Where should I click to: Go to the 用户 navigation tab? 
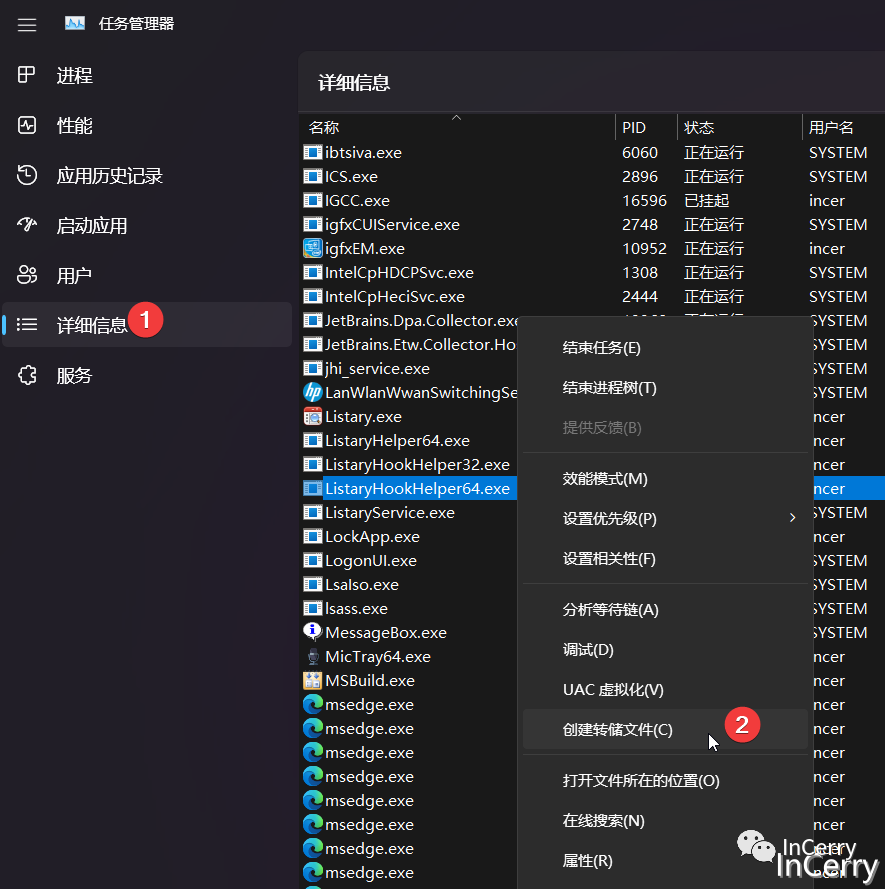[x=147, y=275]
